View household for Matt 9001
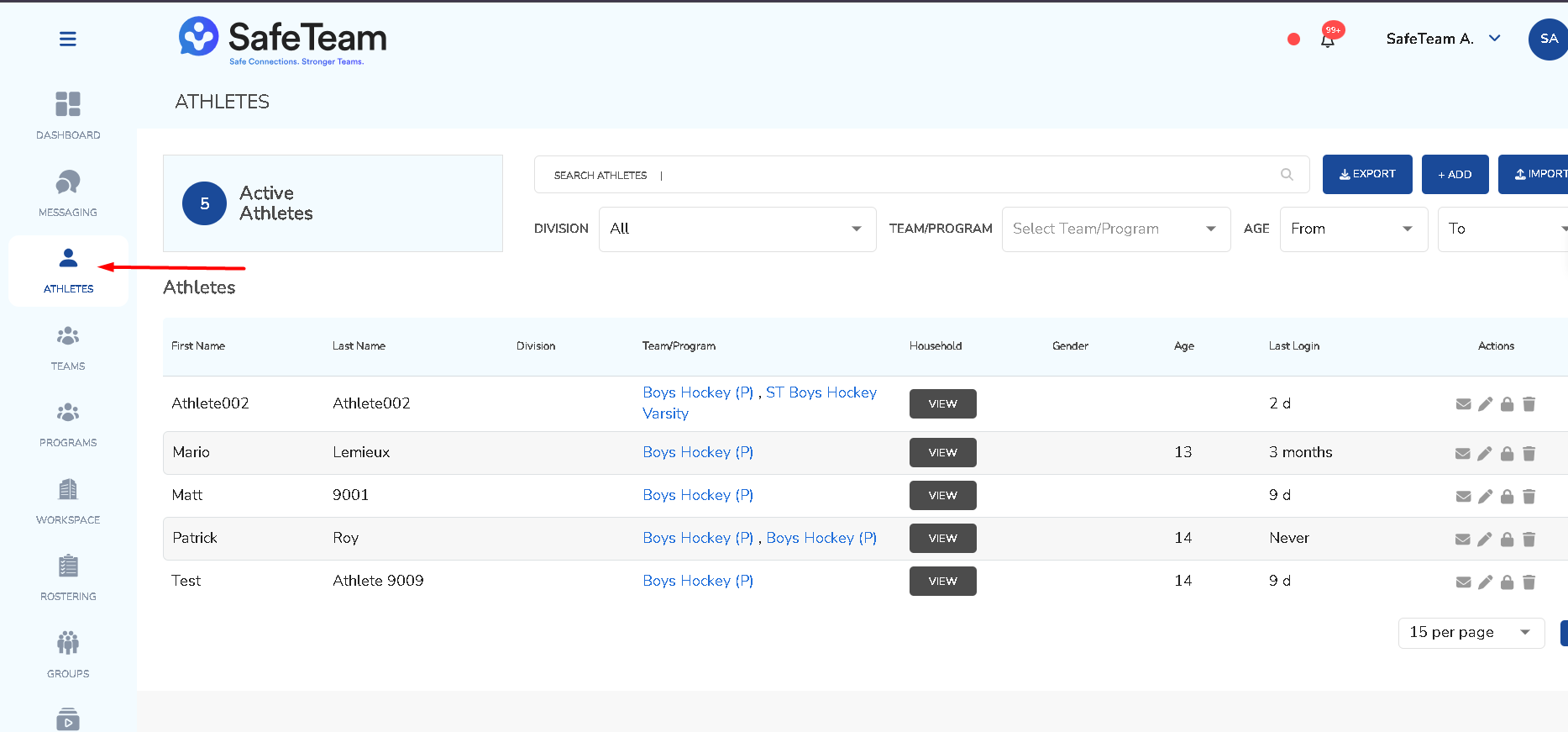Viewport: 1568px width, 732px height. pos(942,495)
